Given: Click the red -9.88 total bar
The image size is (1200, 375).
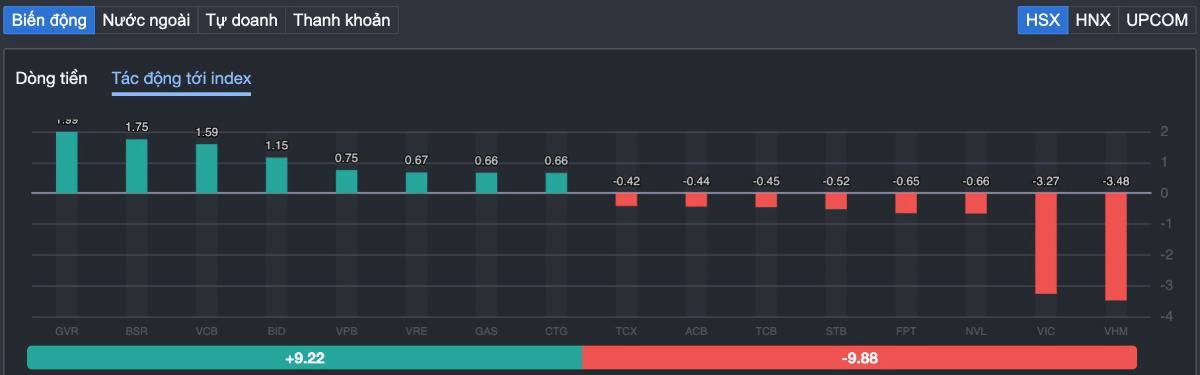Looking at the screenshot, I should 859,357.
